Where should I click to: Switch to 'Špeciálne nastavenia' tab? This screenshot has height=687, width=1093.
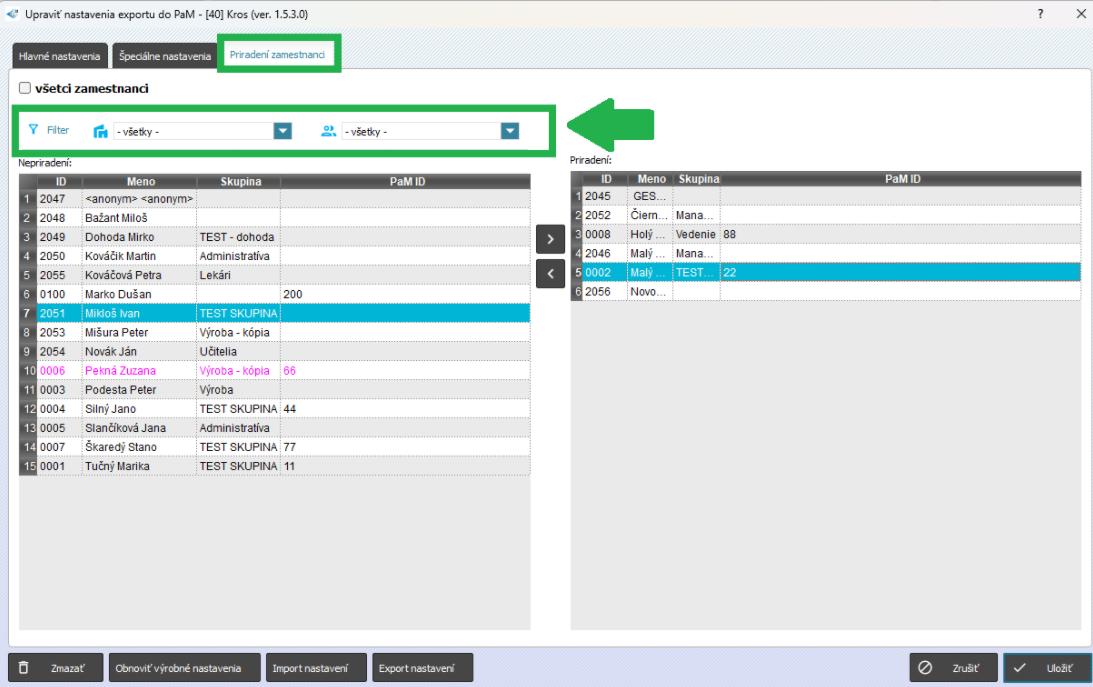coord(165,57)
